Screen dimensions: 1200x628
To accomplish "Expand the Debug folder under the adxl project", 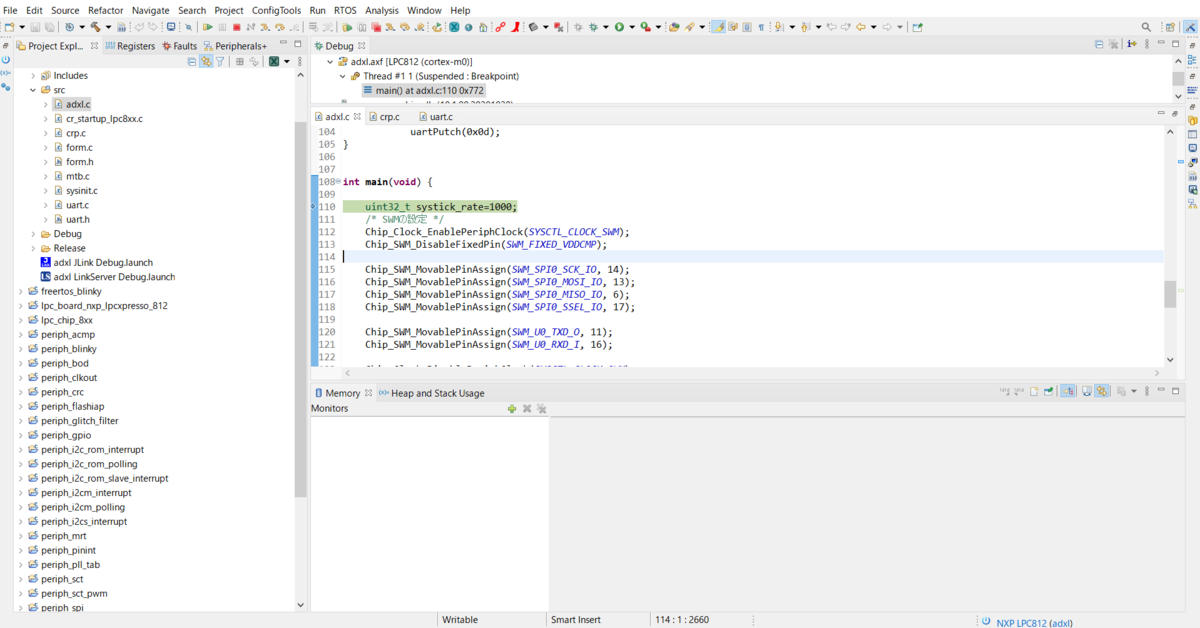I will [x=33, y=234].
